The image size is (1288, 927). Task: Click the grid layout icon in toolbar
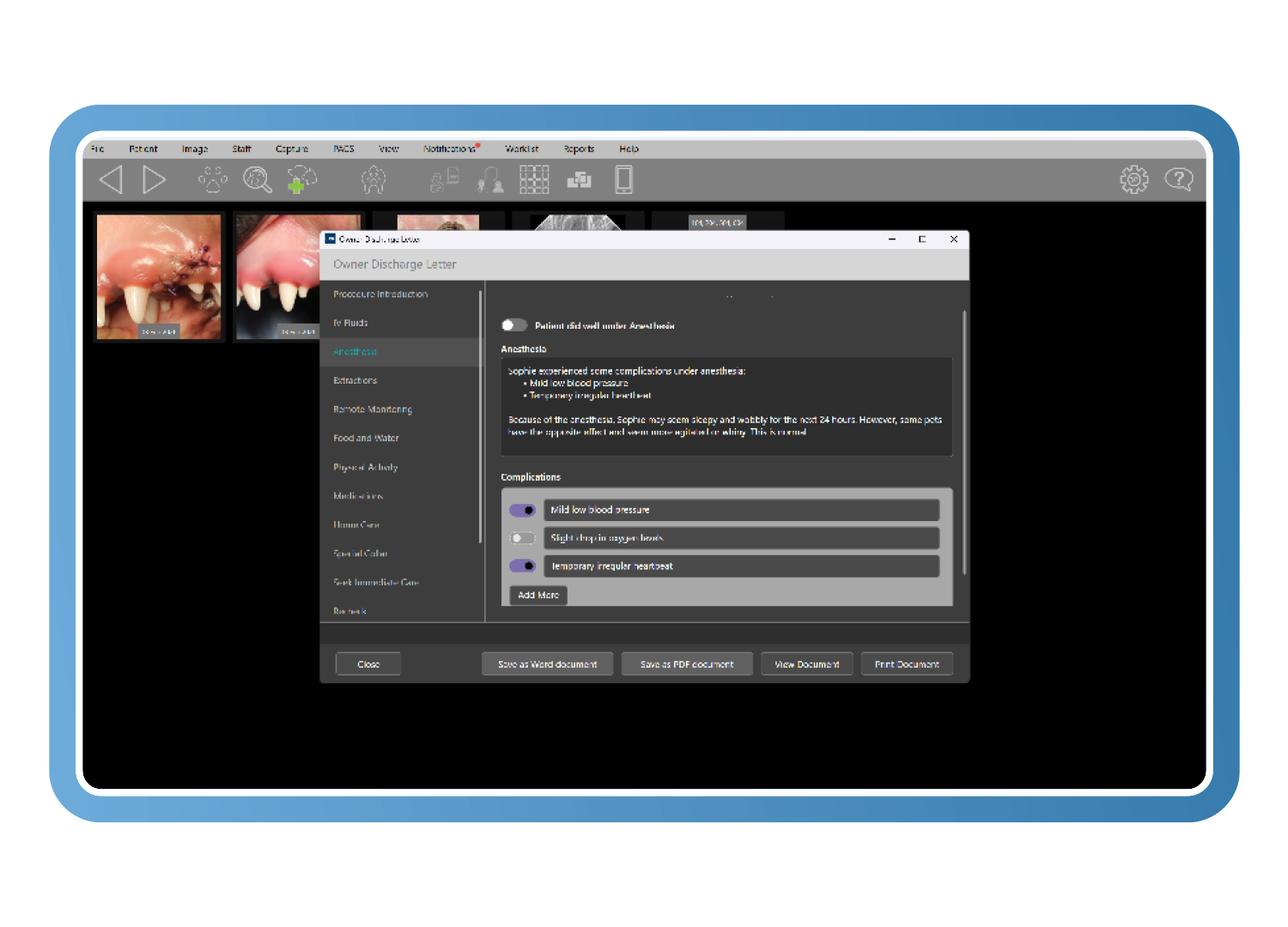(x=534, y=179)
